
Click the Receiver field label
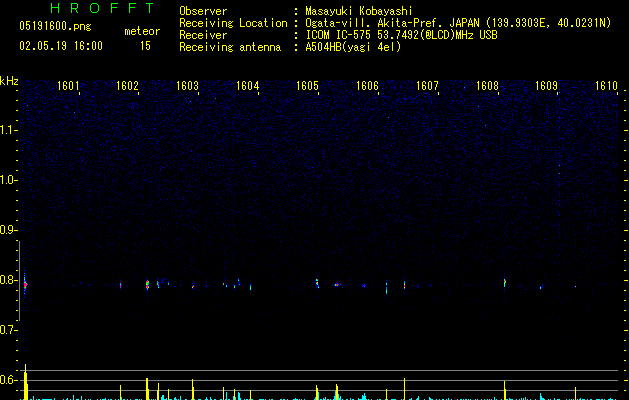(x=203, y=35)
